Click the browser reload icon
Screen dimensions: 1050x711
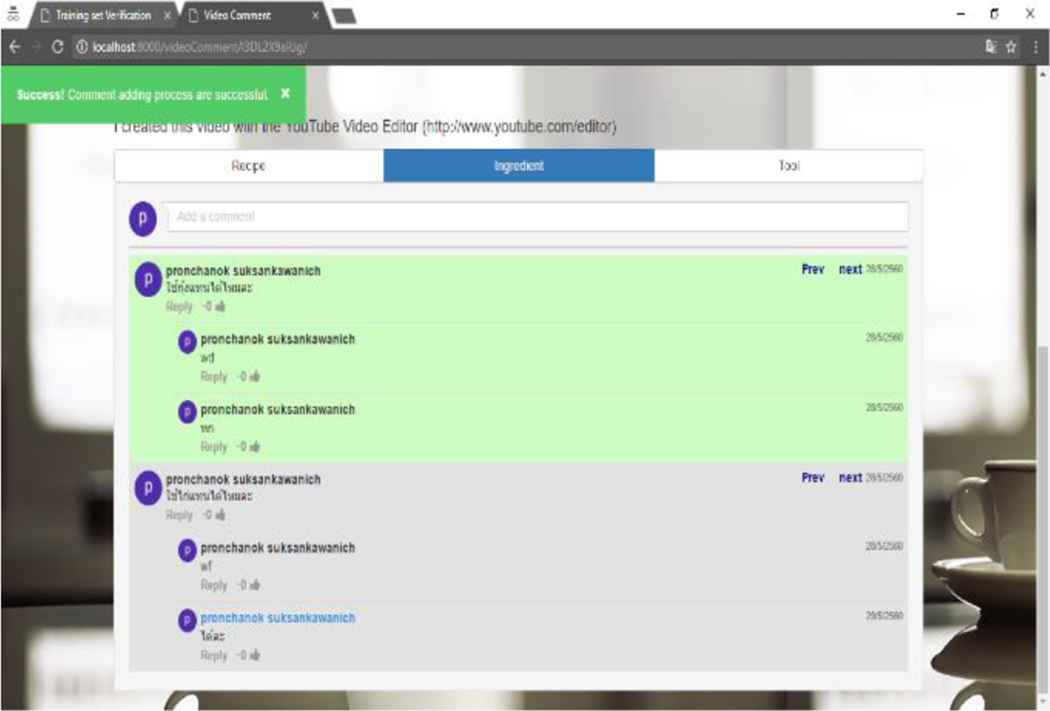57,47
